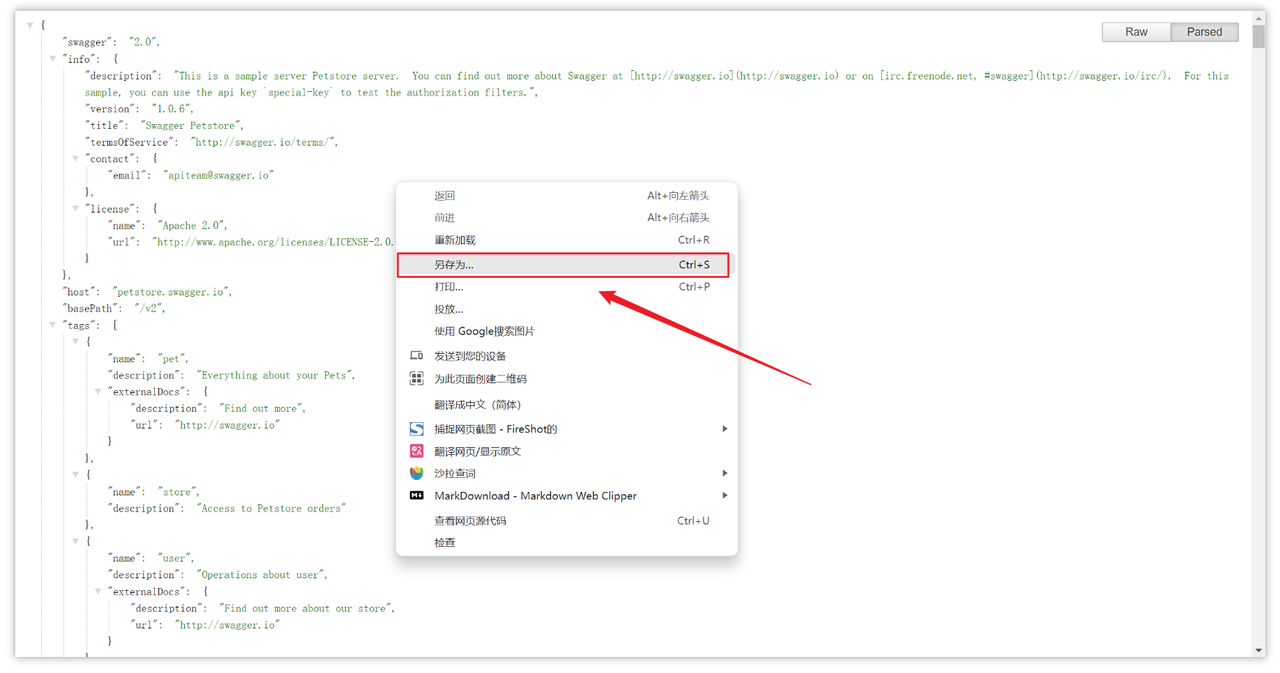Collapse the info object node

pyautogui.click(x=51, y=58)
